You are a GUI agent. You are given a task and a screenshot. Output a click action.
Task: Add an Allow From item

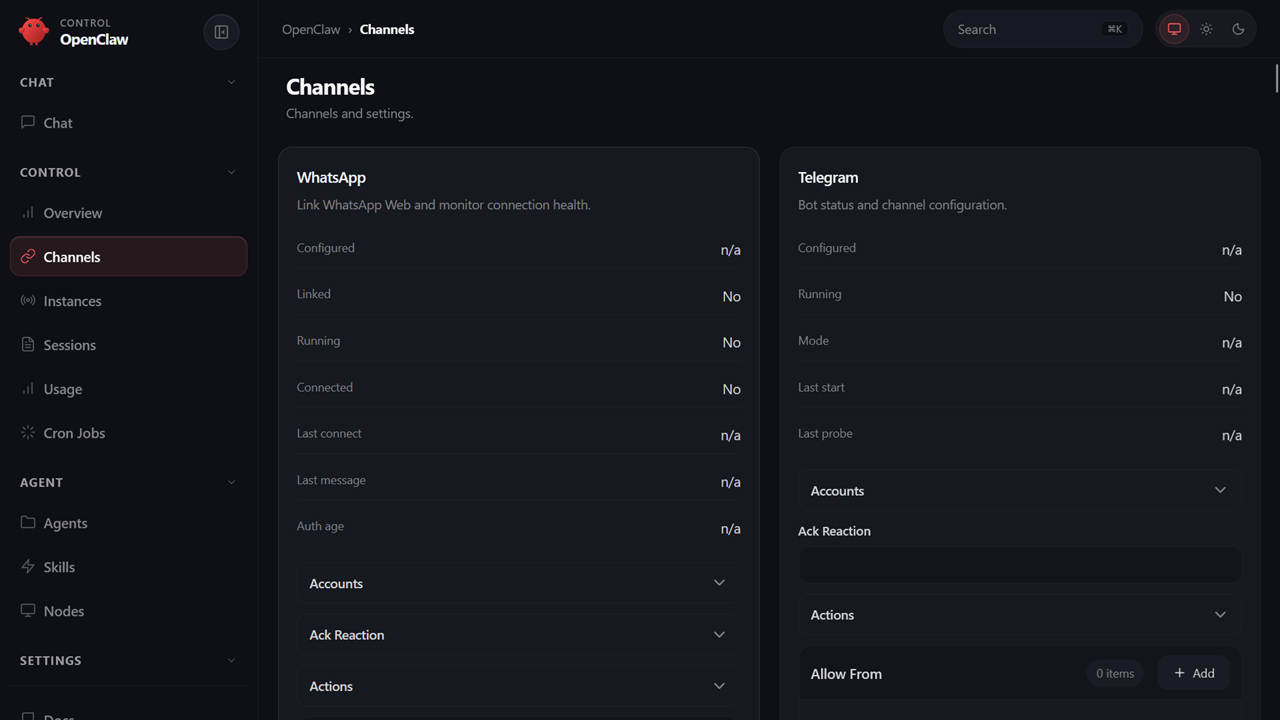(x=1194, y=673)
